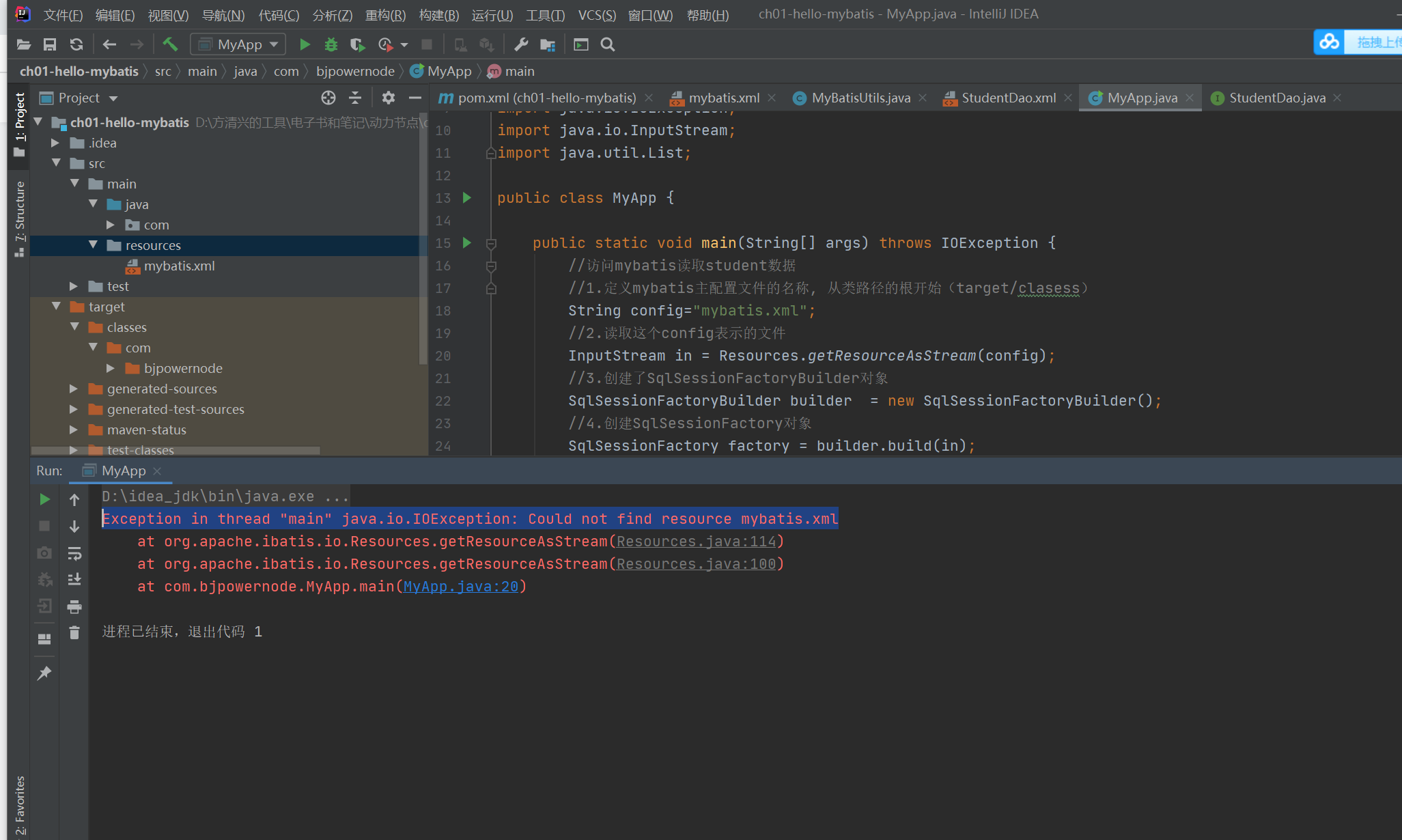Image resolution: width=1402 pixels, height=840 pixels.
Task: Expand the test folder in Project tree
Action: pyautogui.click(x=74, y=286)
